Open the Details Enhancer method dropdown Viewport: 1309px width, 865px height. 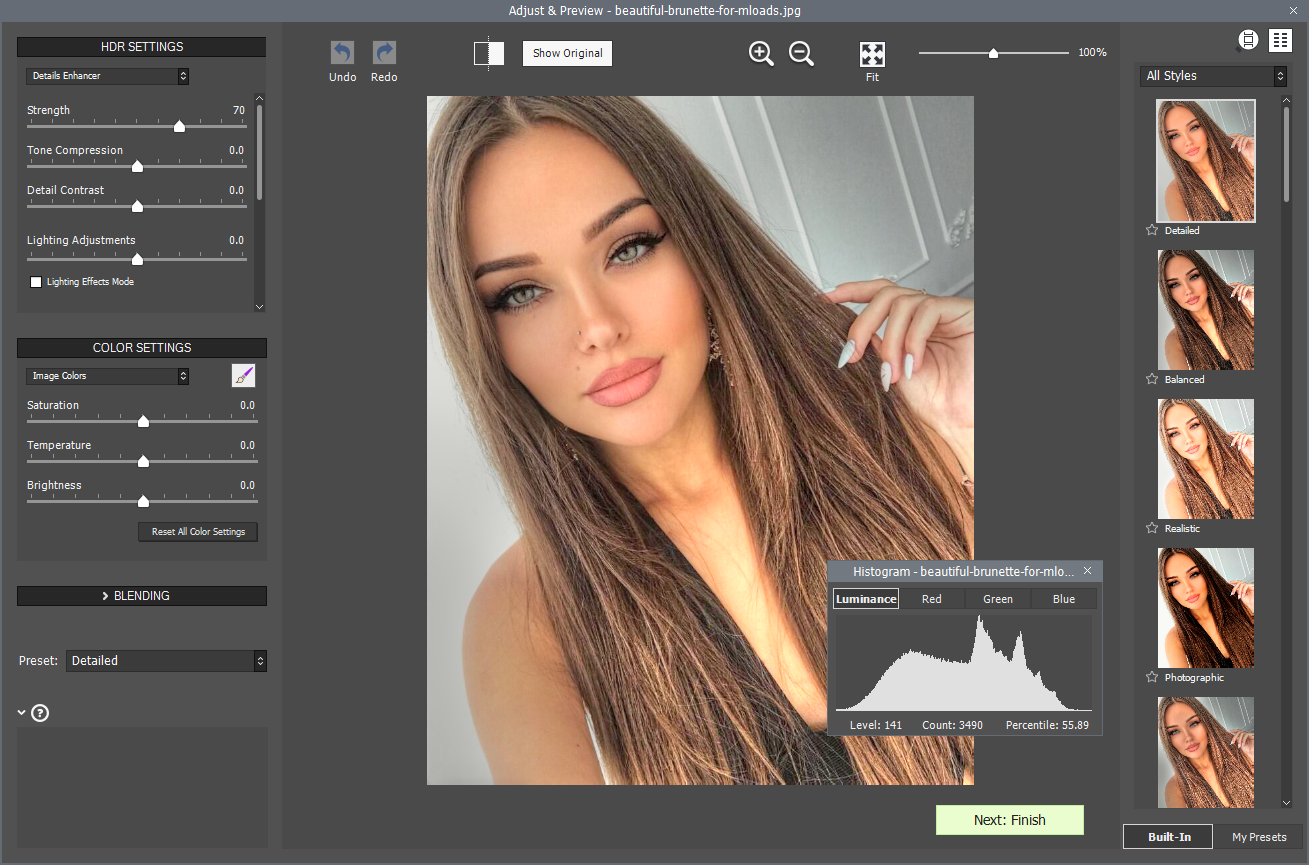click(107, 76)
